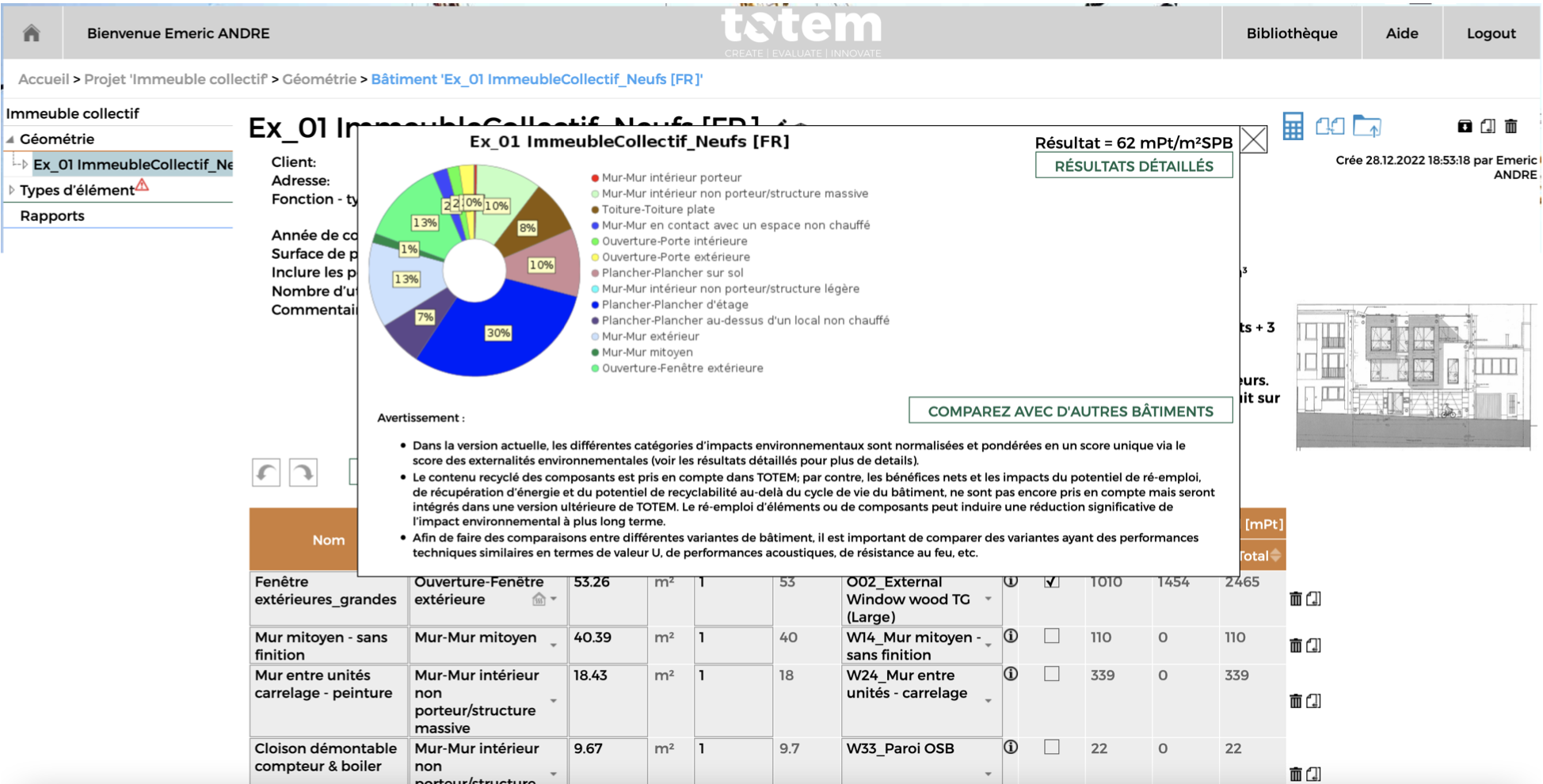This screenshot has width=1543, height=784.
Task: Open info for W14_Mur mitoyen element
Action: click(x=1011, y=636)
